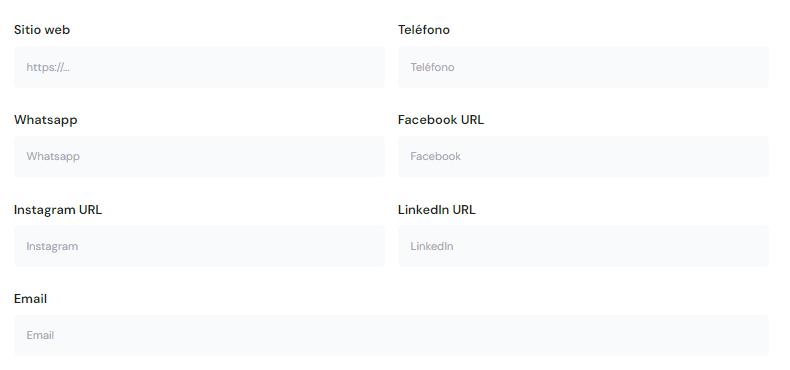The image size is (790, 370).
Task: Click the gray 'LinkedIn' placeholder text
Action: pos(432,246)
